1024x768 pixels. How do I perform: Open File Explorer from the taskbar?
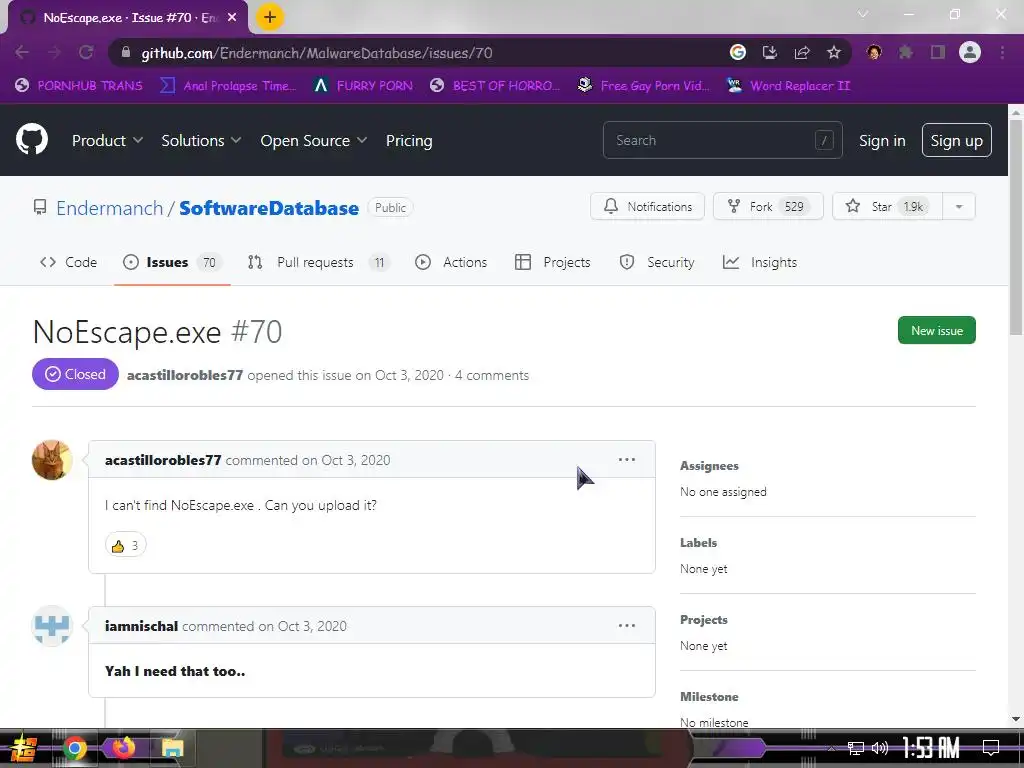(173, 748)
